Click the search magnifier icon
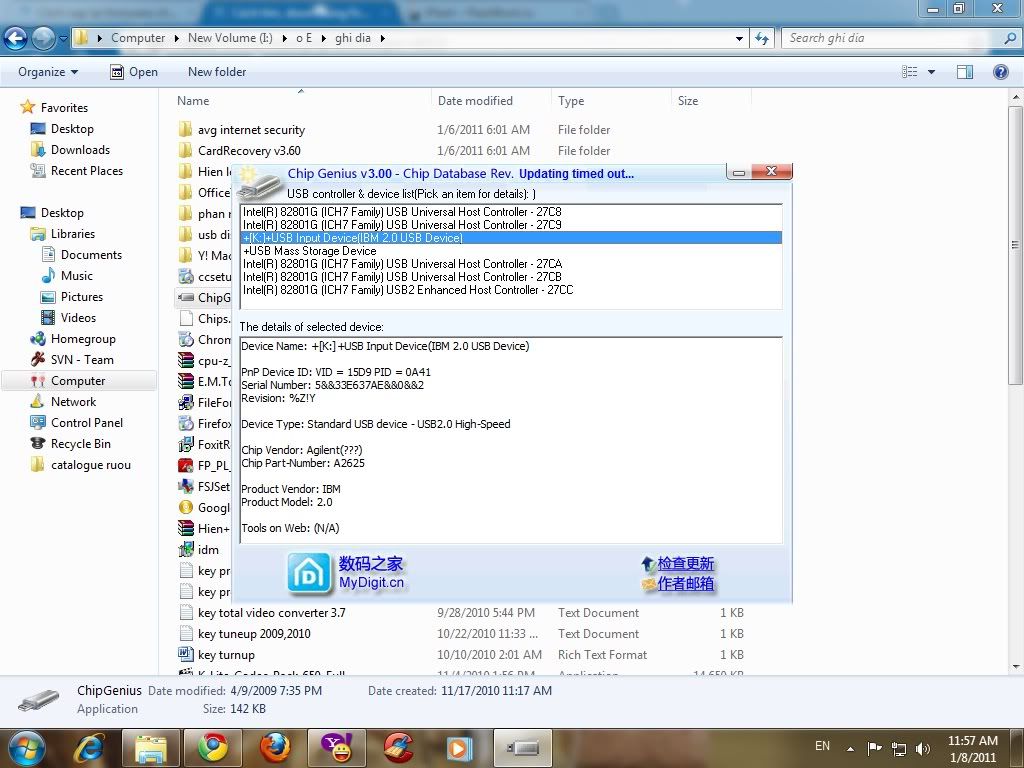Viewport: 1024px width, 768px height. [1010, 38]
